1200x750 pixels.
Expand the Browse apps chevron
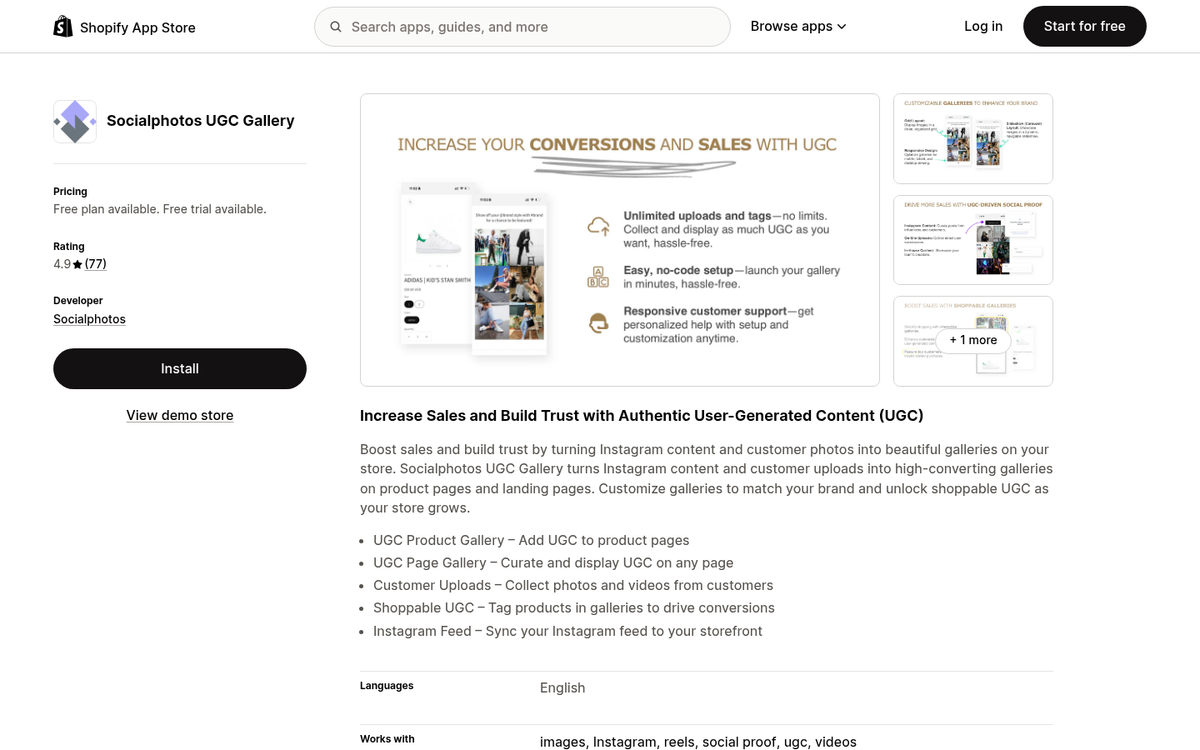(841, 26)
